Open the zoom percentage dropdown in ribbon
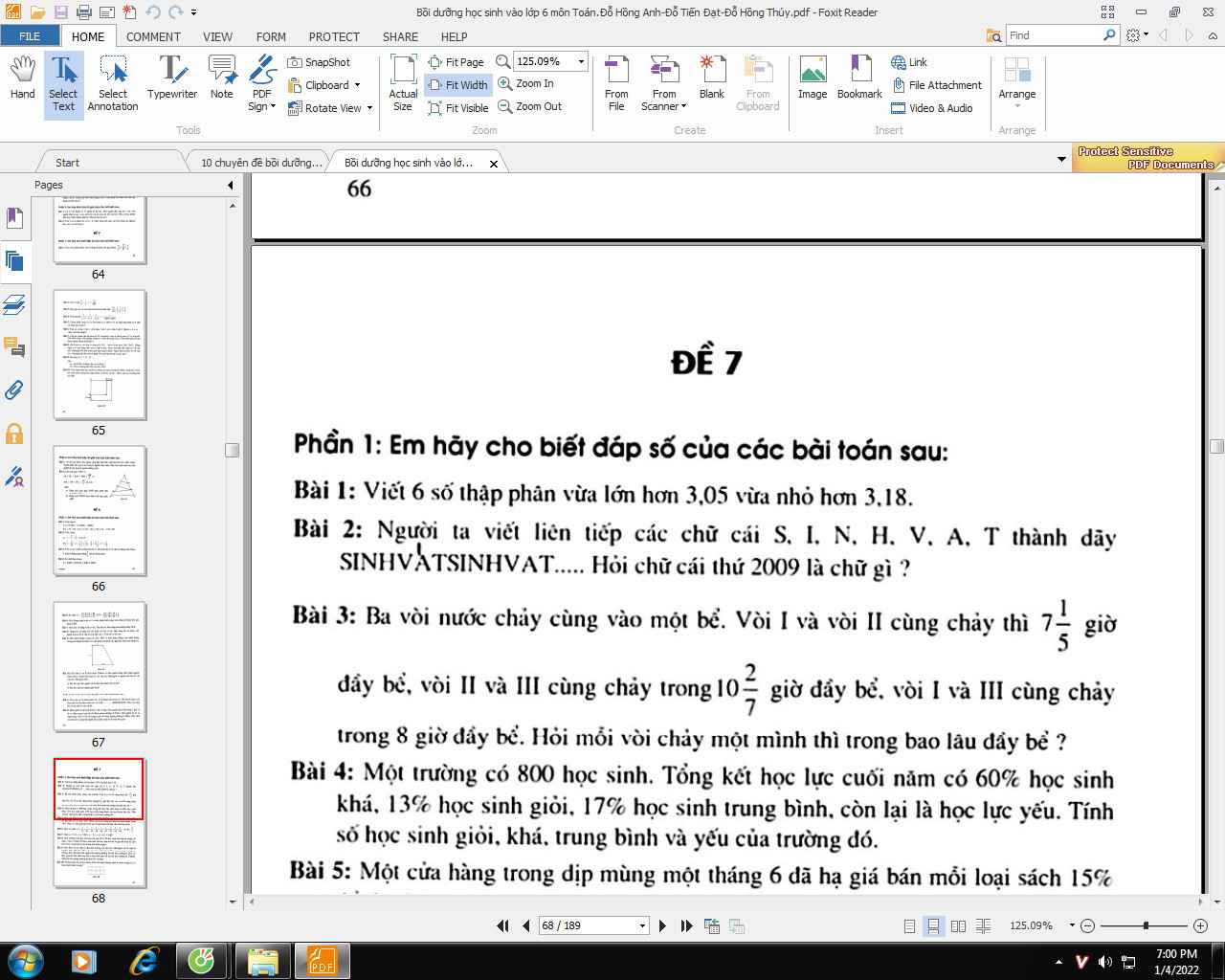Image resolution: width=1225 pixels, height=980 pixels. coord(580,61)
